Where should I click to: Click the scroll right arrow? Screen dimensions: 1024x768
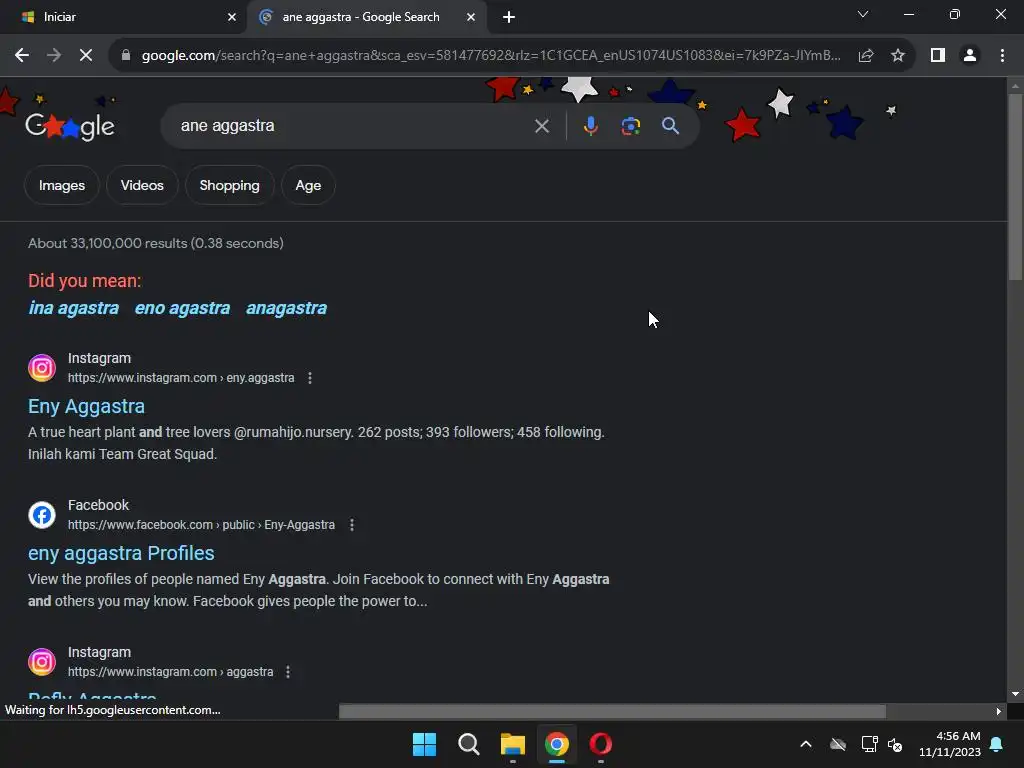pyautogui.click(x=999, y=711)
